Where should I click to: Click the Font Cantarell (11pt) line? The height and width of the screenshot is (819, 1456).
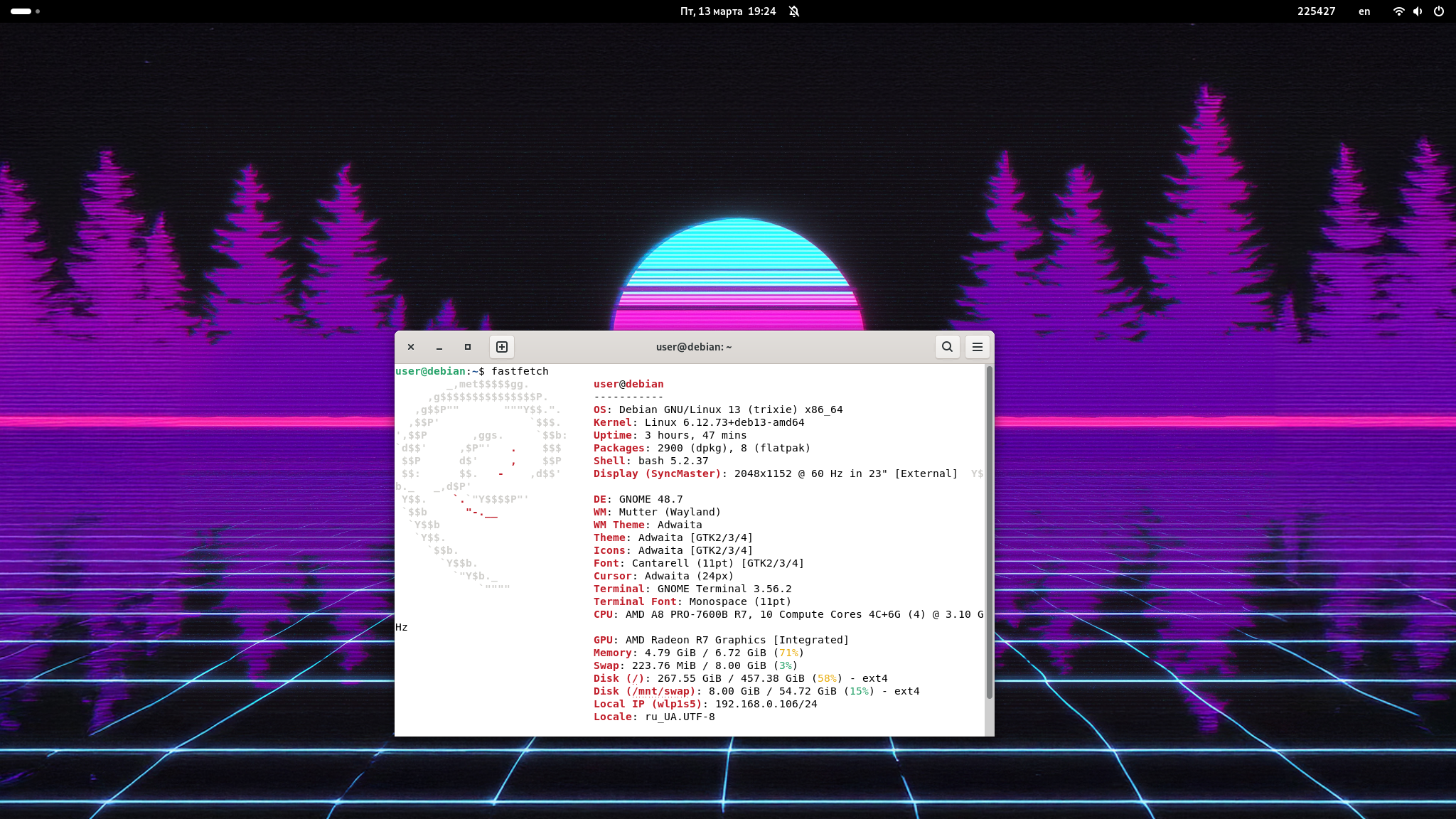pos(699,563)
